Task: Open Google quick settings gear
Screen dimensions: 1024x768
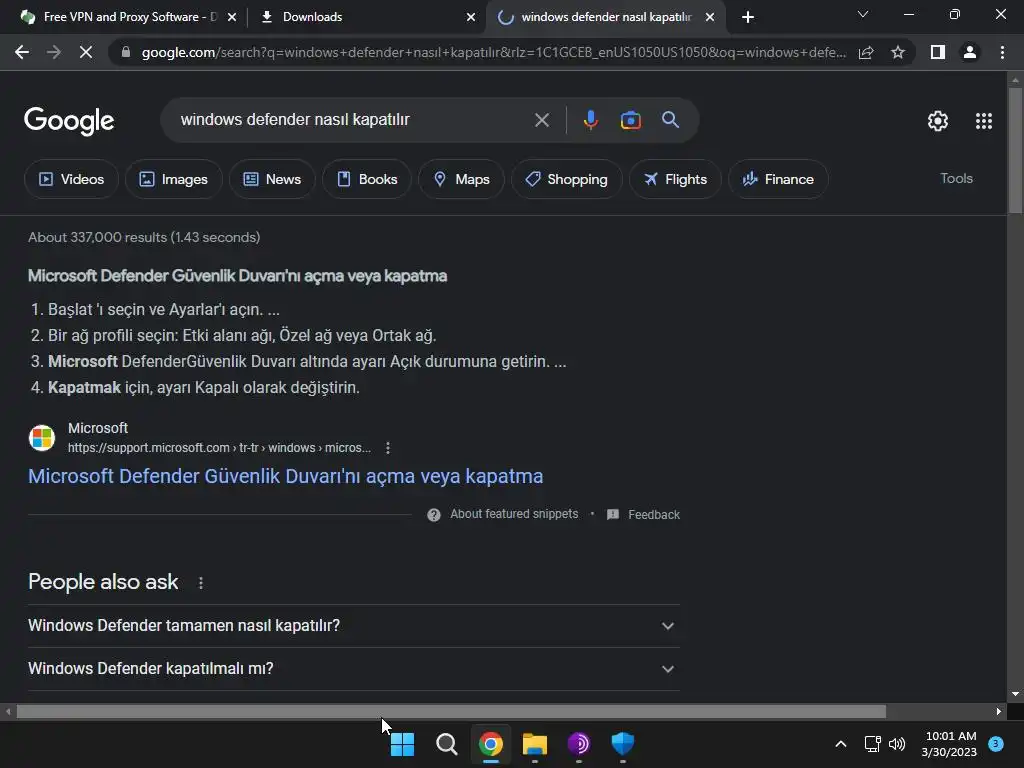Action: coord(938,121)
